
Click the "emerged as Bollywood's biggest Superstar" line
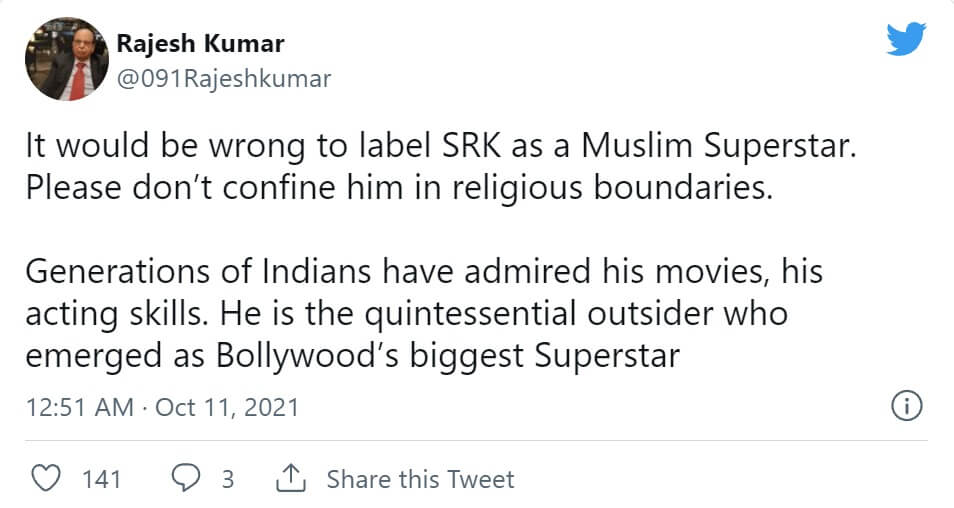pyautogui.click(x=353, y=356)
